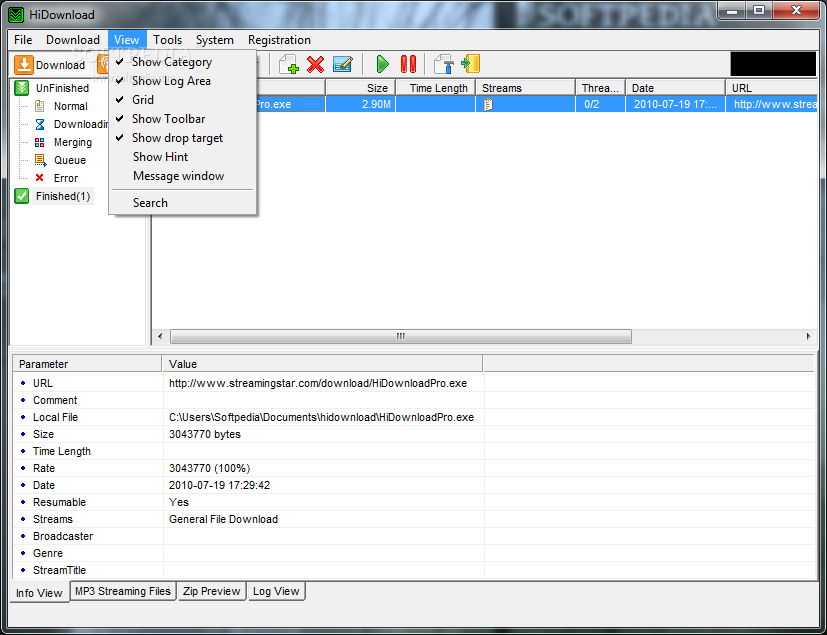Click the Queue category icon
827x635 pixels.
40,160
